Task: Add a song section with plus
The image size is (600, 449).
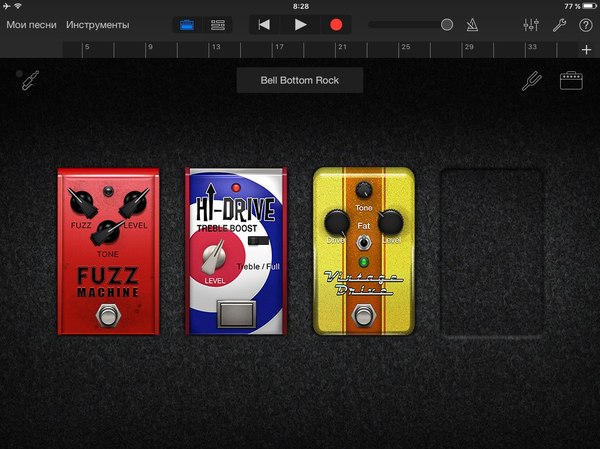Action: point(586,49)
